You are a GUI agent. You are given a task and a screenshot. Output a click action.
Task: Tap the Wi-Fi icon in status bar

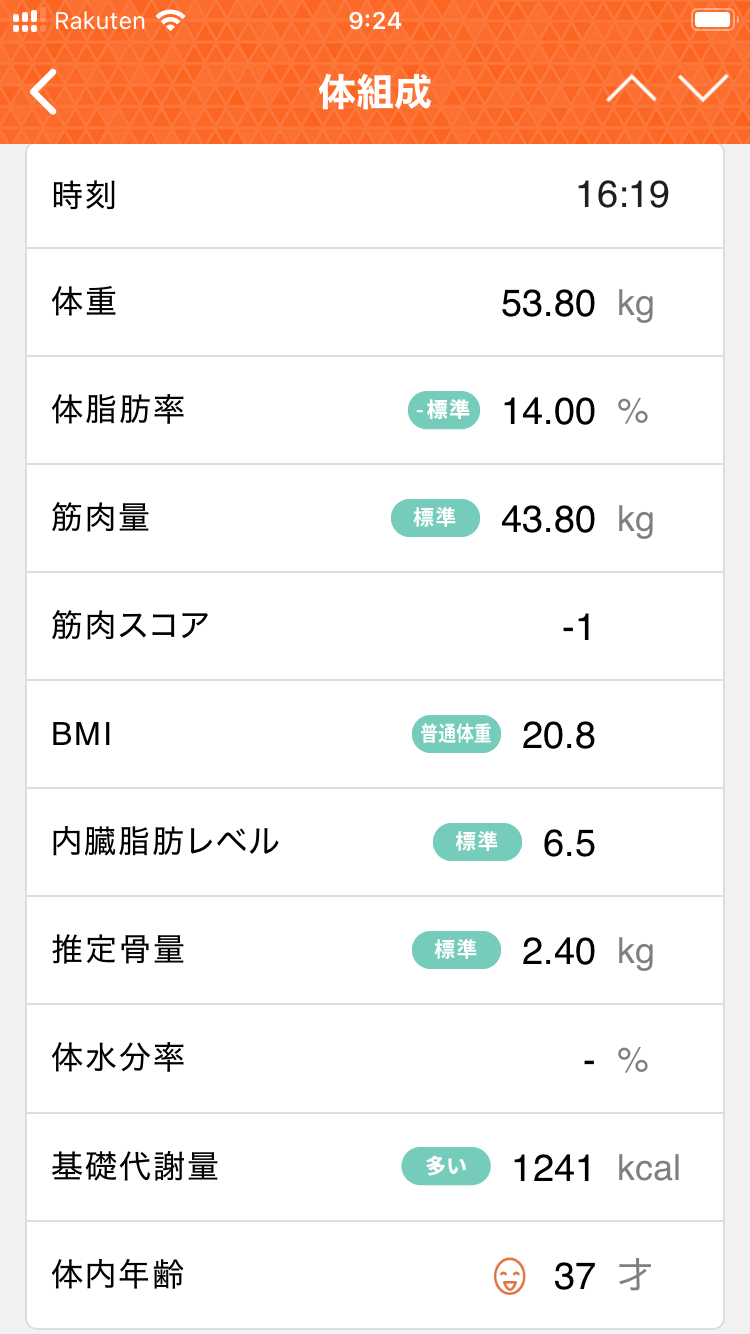point(171,21)
